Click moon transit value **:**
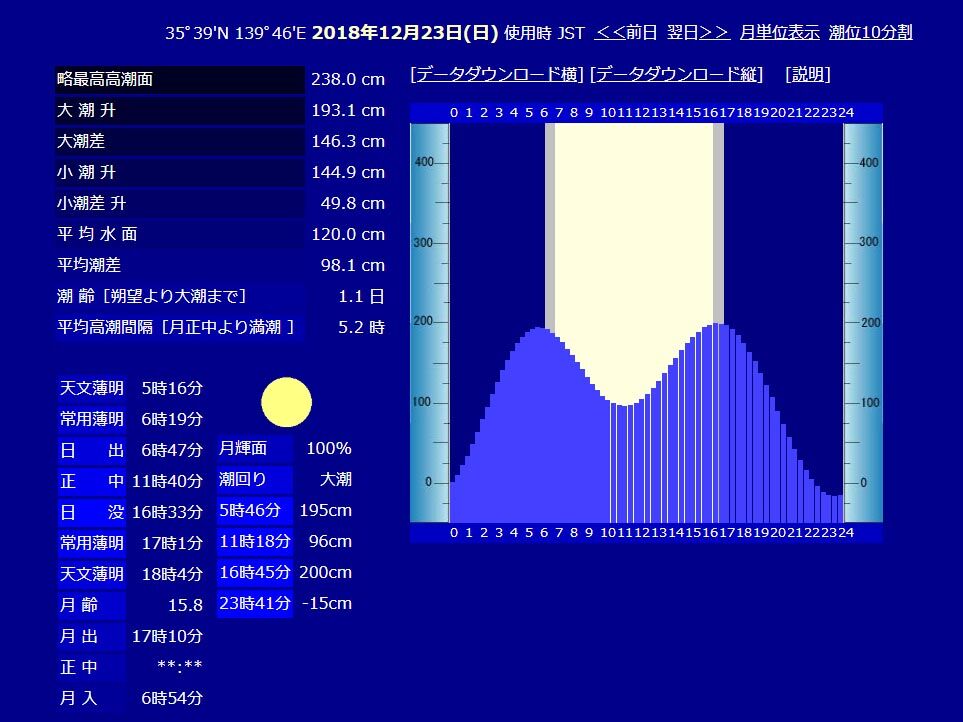The image size is (963, 722). [x=180, y=666]
